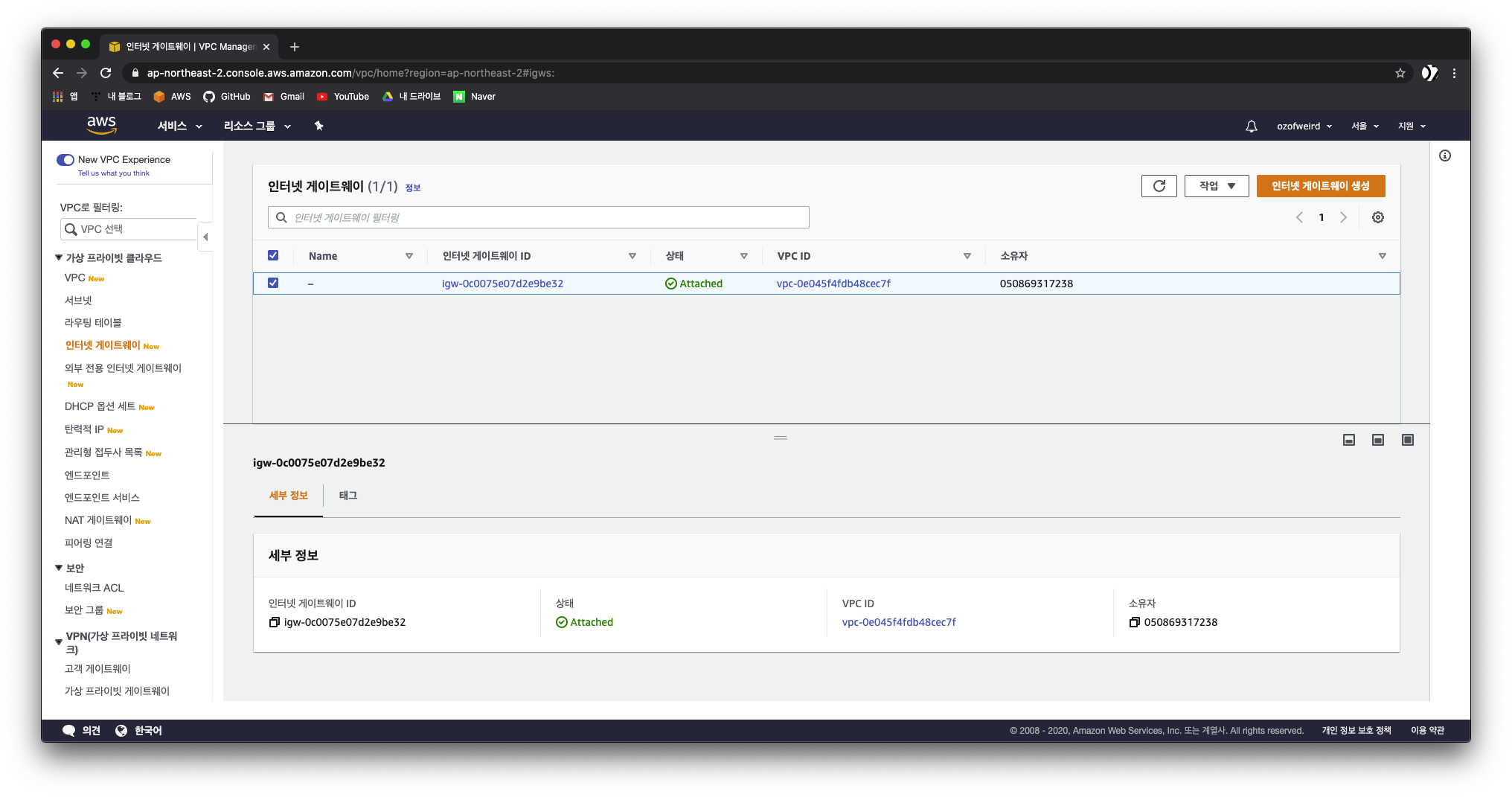This screenshot has height=797, width=1512.
Task: Open the notifications bell
Action: click(x=1252, y=126)
